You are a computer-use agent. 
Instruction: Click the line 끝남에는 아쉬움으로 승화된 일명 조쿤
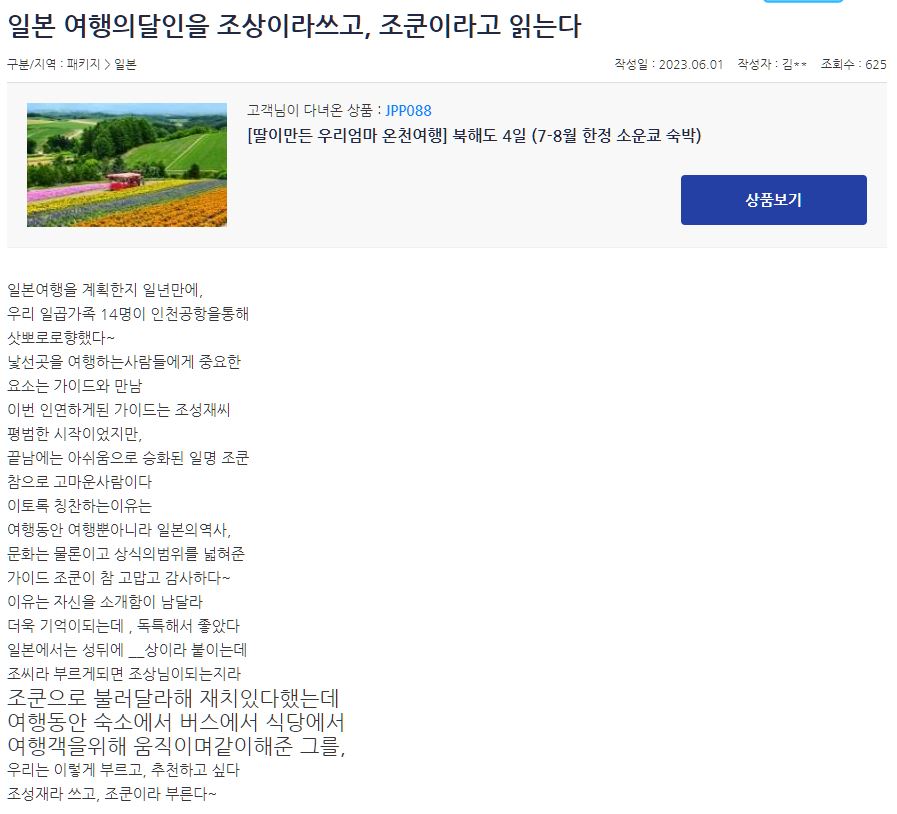[128, 458]
